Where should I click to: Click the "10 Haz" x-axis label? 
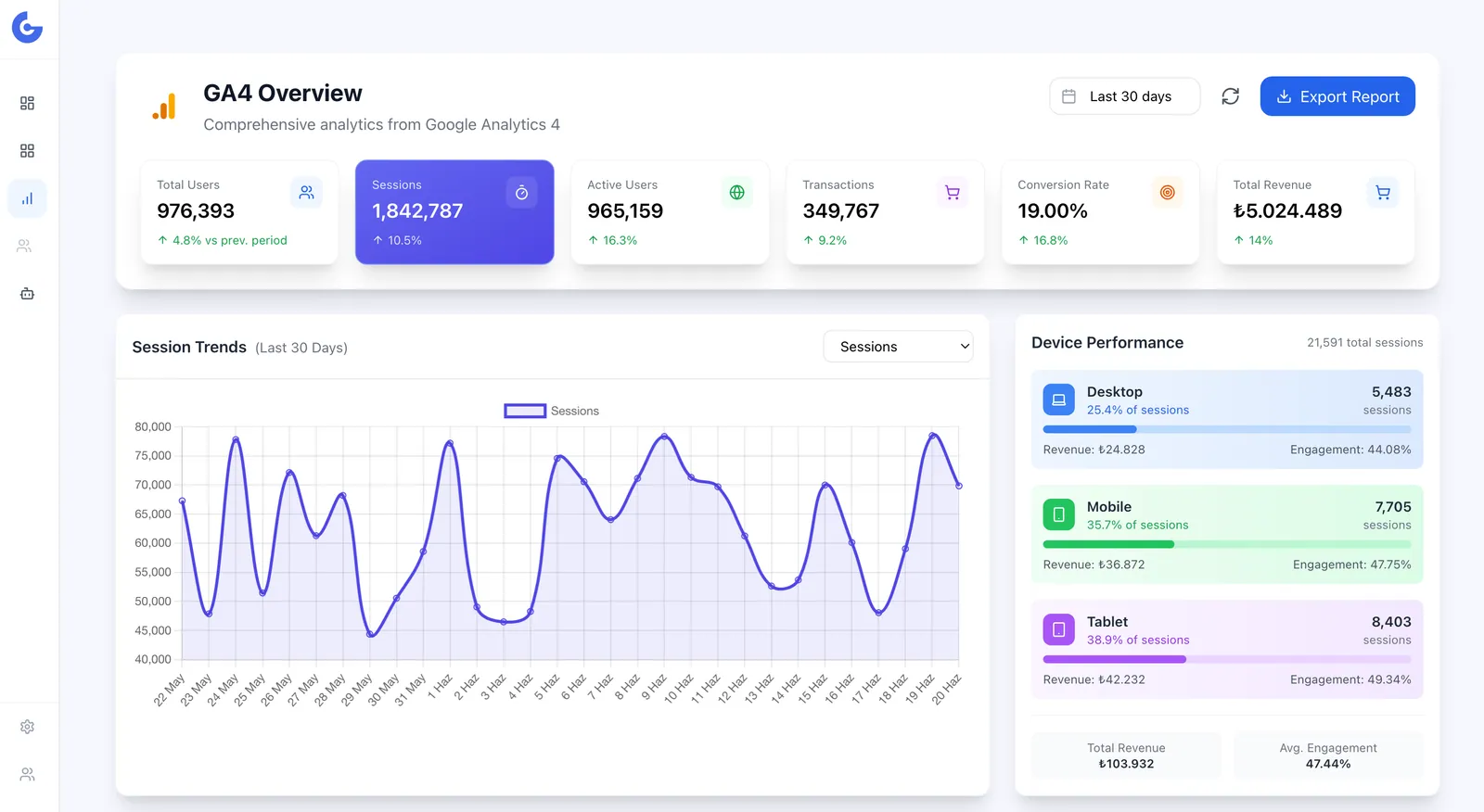click(x=679, y=689)
